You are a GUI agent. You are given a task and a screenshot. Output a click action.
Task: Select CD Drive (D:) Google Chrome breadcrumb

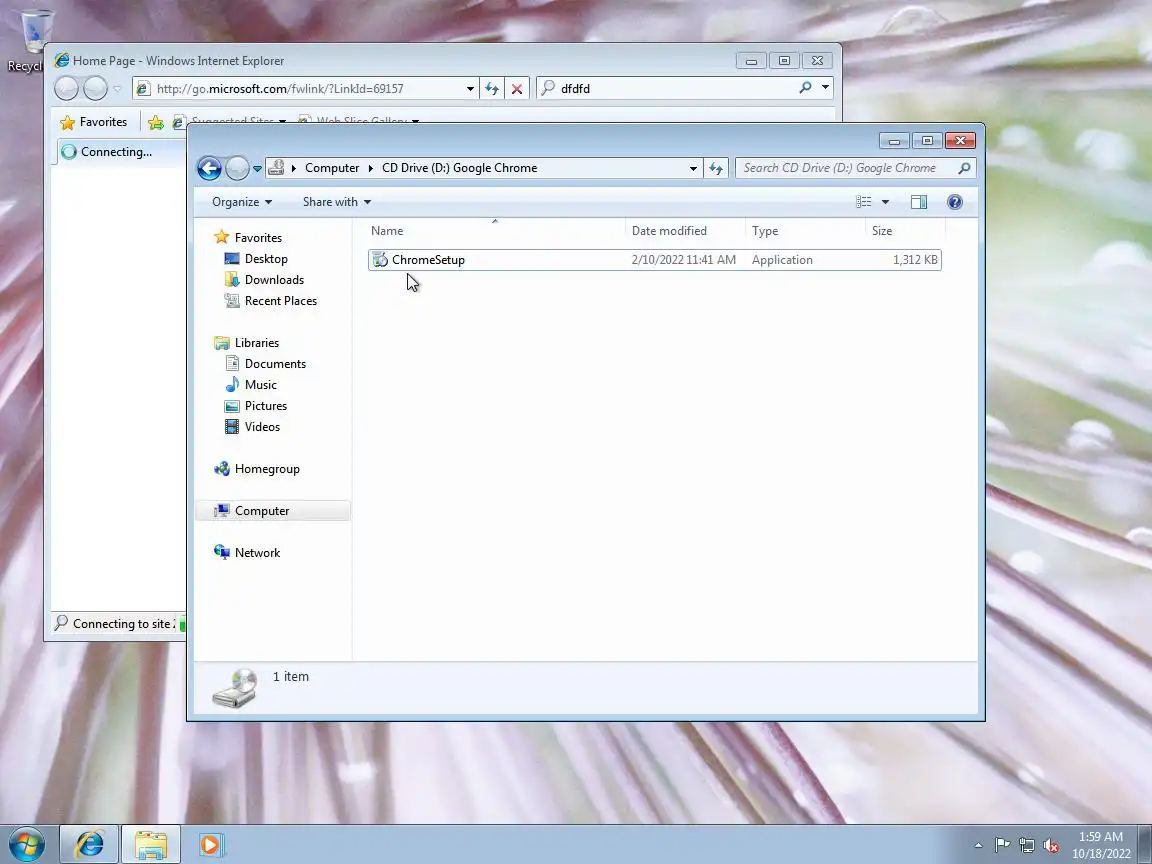[459, 168]
